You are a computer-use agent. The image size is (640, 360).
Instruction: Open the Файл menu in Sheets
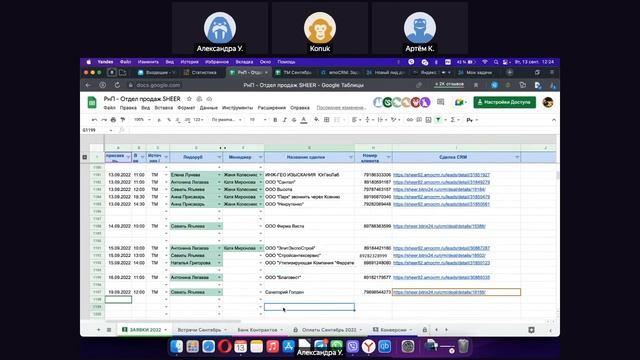(109, 108)
